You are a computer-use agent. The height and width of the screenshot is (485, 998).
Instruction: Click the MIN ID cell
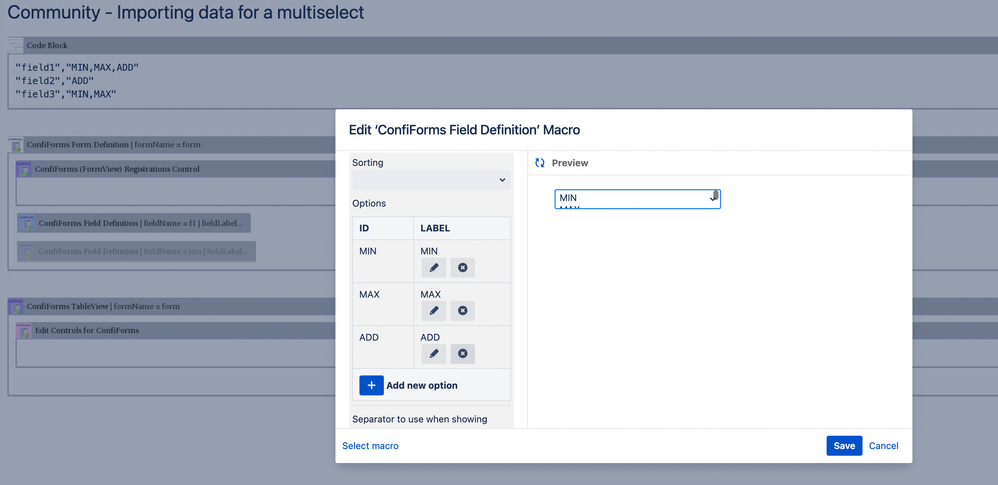(383, 261)
